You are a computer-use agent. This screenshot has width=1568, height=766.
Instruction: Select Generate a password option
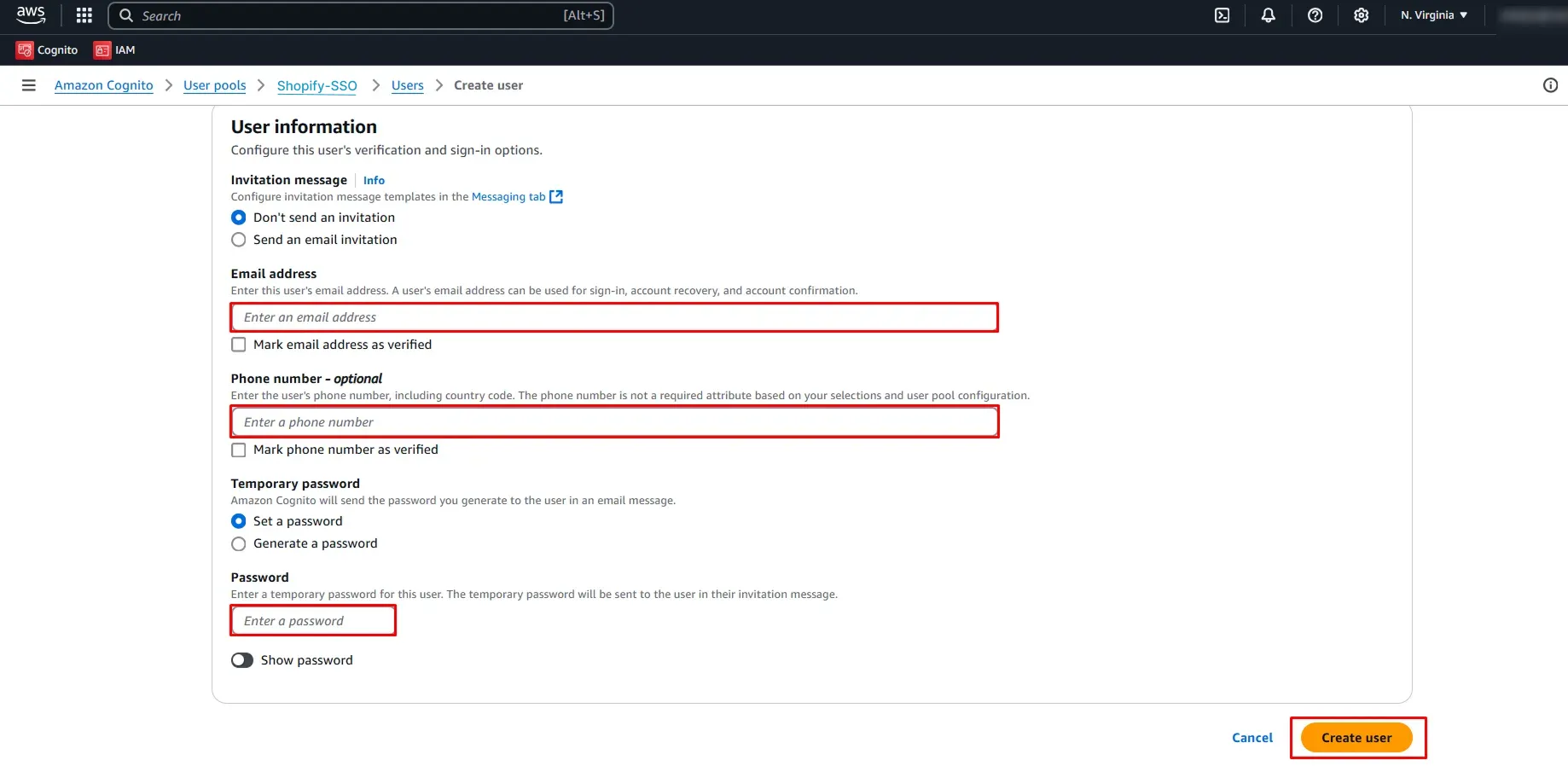[239, 543]
